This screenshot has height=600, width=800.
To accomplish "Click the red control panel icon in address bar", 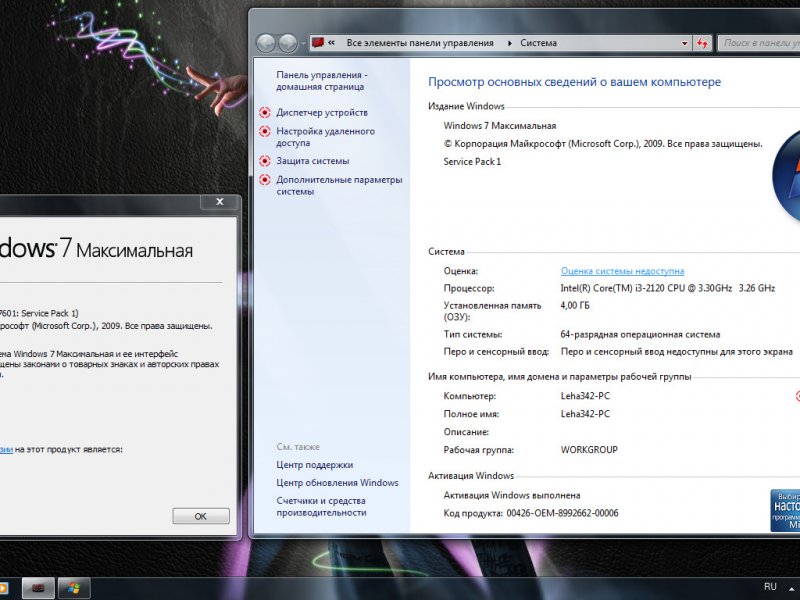I will point(318,43).
